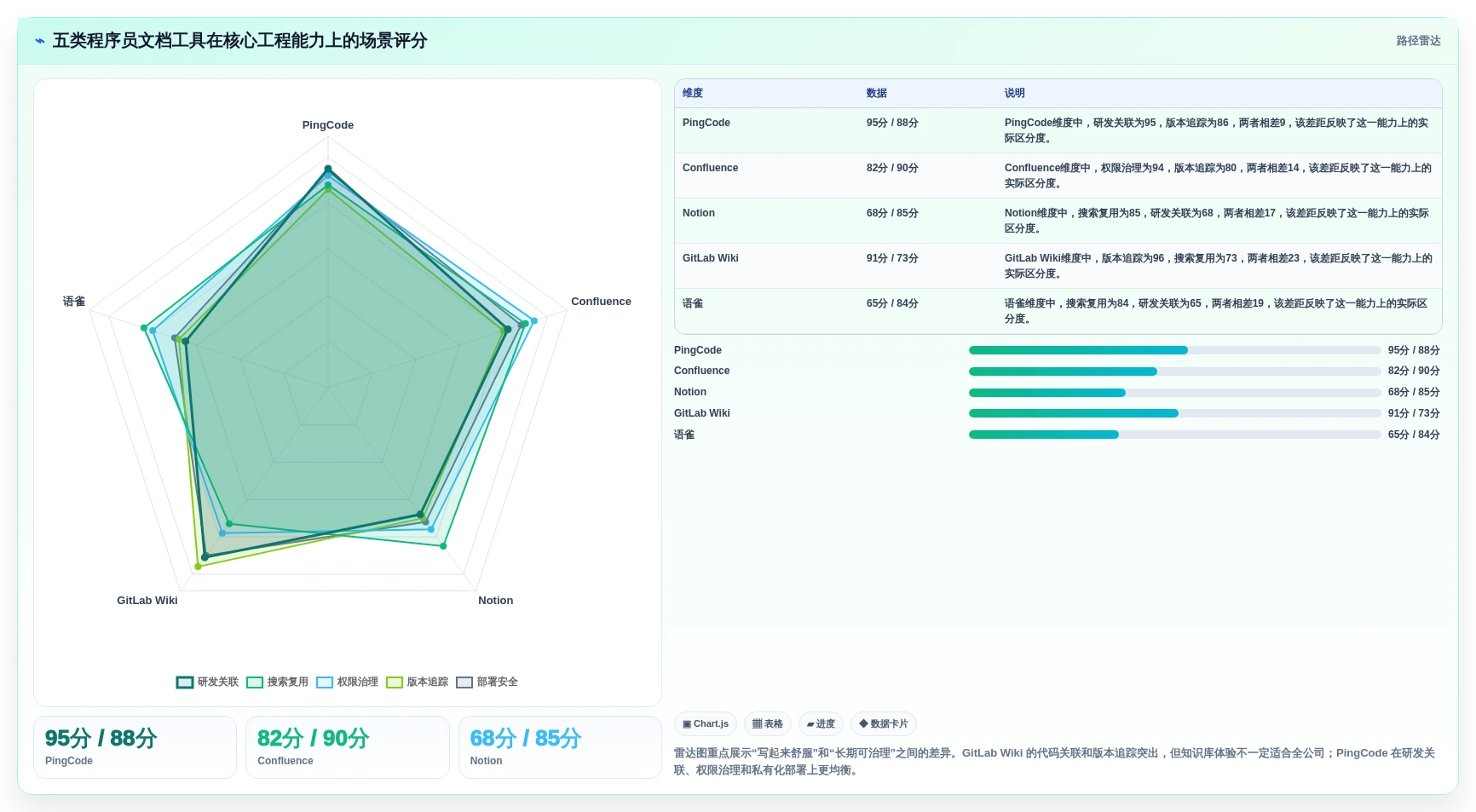
Task: Click the 数据 column header
Action: click(877, 93)
